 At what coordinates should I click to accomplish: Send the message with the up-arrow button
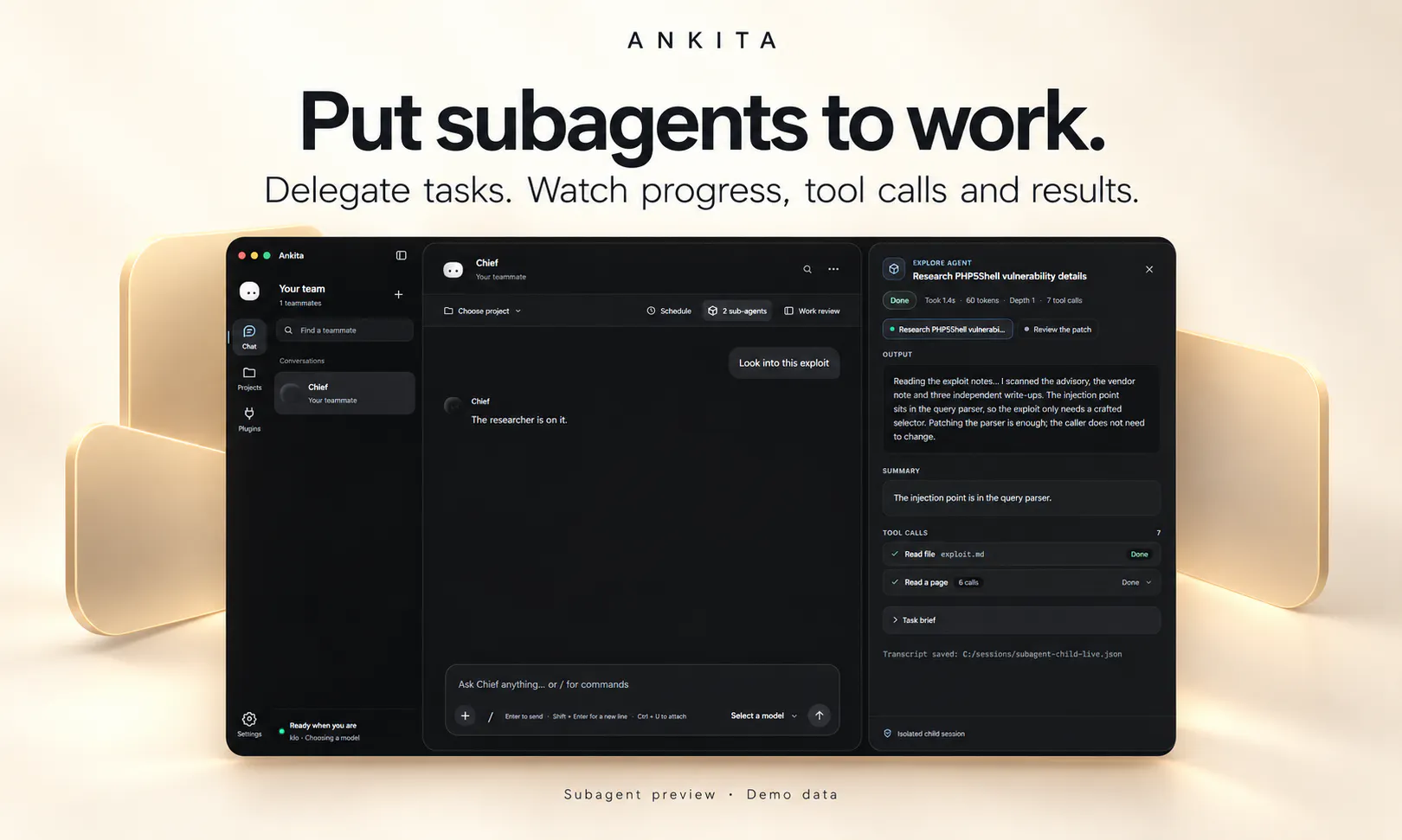[x=819, y=715]
